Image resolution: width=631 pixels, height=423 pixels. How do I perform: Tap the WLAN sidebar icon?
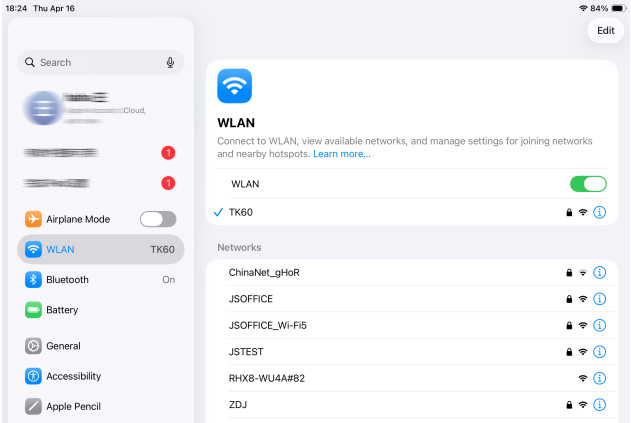point(33,249)
